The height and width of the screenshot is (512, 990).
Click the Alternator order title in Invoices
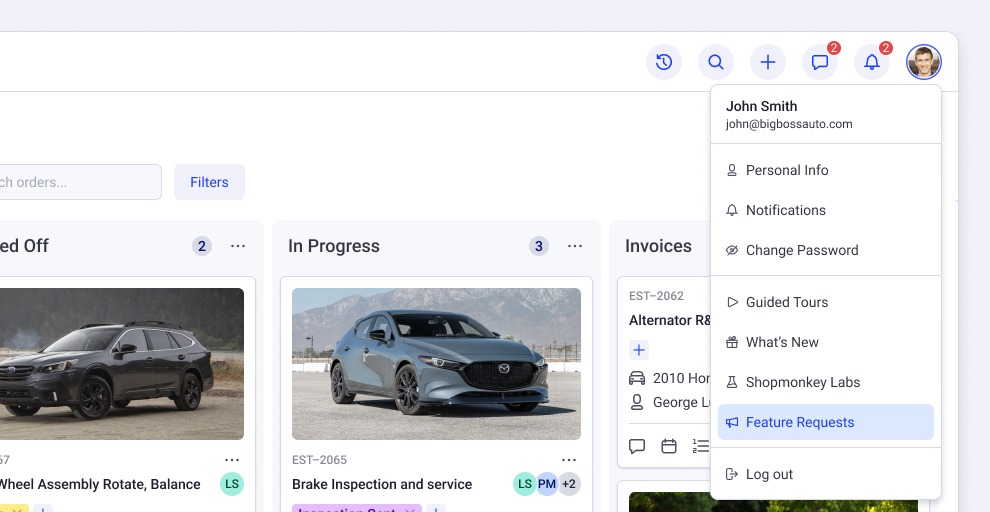pos(669,320)
